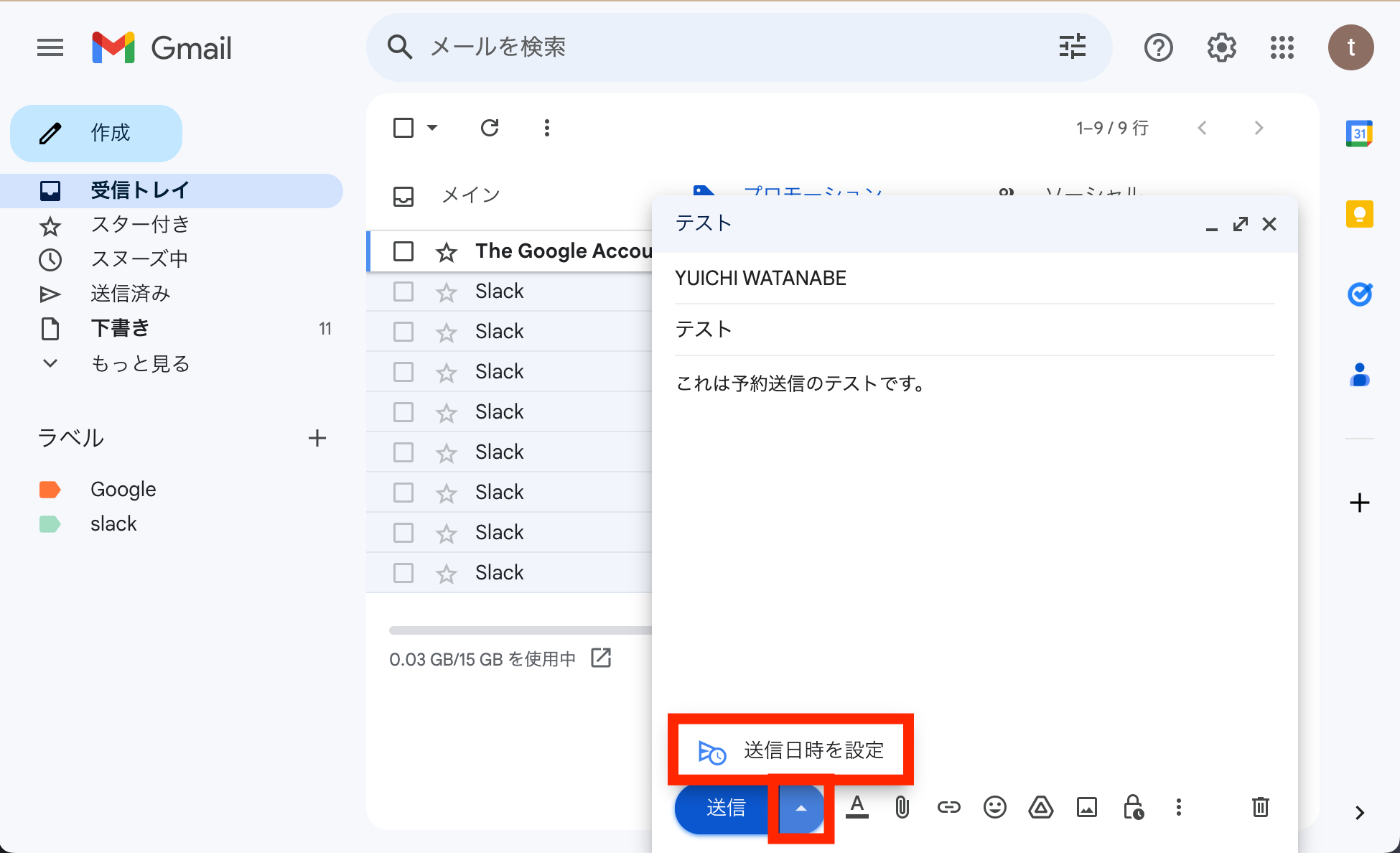Refresh the inbox list
The height and width of the screenshot is (853, 1400).
[490, 128]
